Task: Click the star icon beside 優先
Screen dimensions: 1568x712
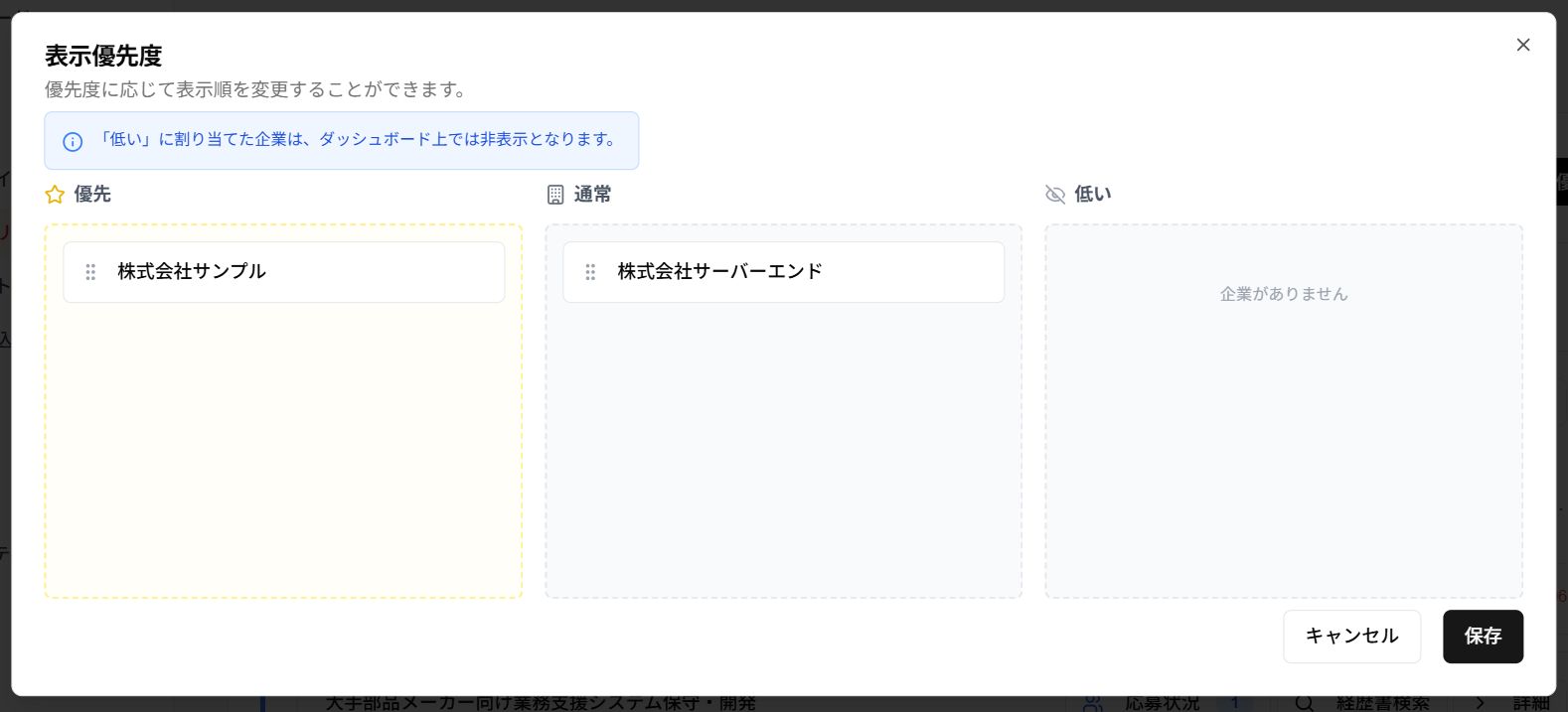Action: tap(55, 195)
